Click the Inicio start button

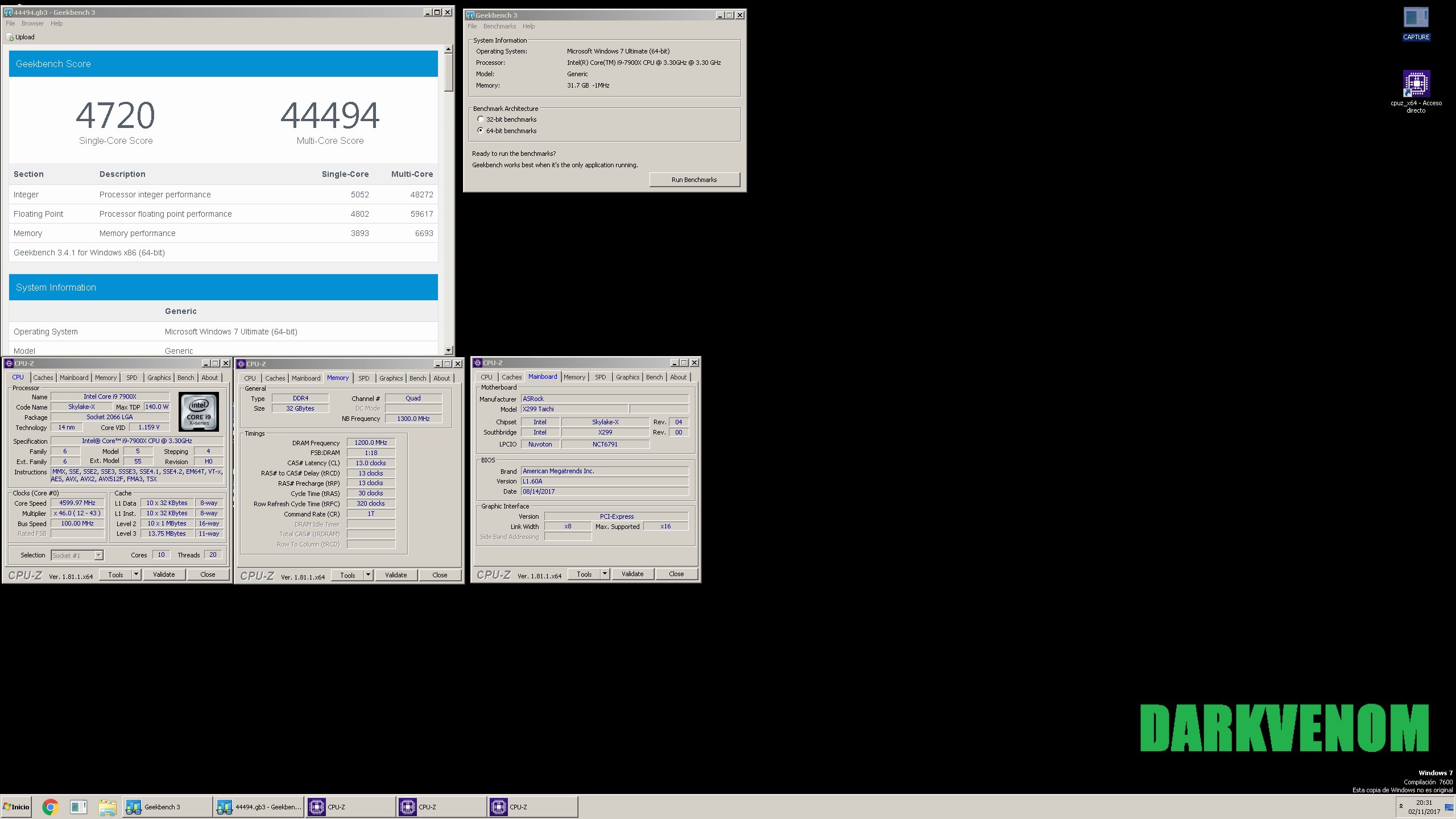[x=16, y=806]
